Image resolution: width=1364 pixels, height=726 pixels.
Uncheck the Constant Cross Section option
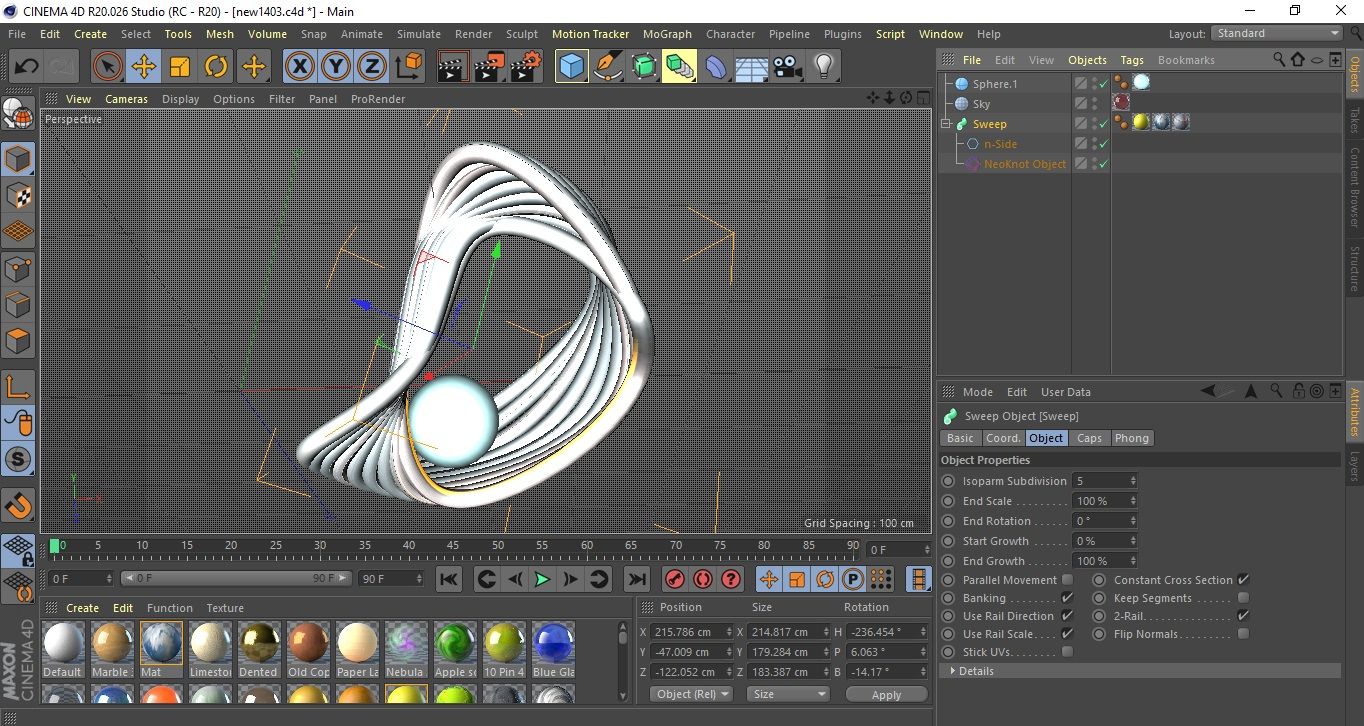1243,580
